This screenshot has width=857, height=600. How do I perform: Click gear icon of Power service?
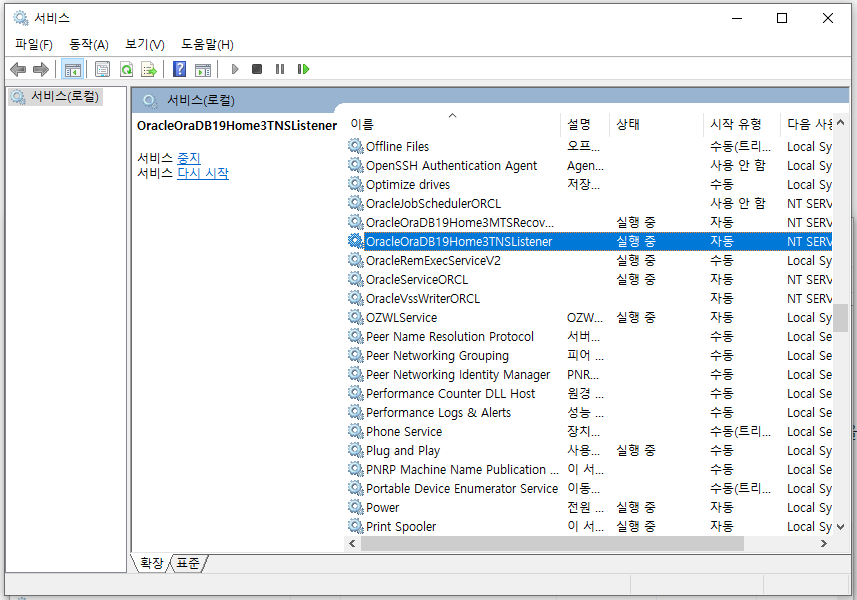coord(356,507)
